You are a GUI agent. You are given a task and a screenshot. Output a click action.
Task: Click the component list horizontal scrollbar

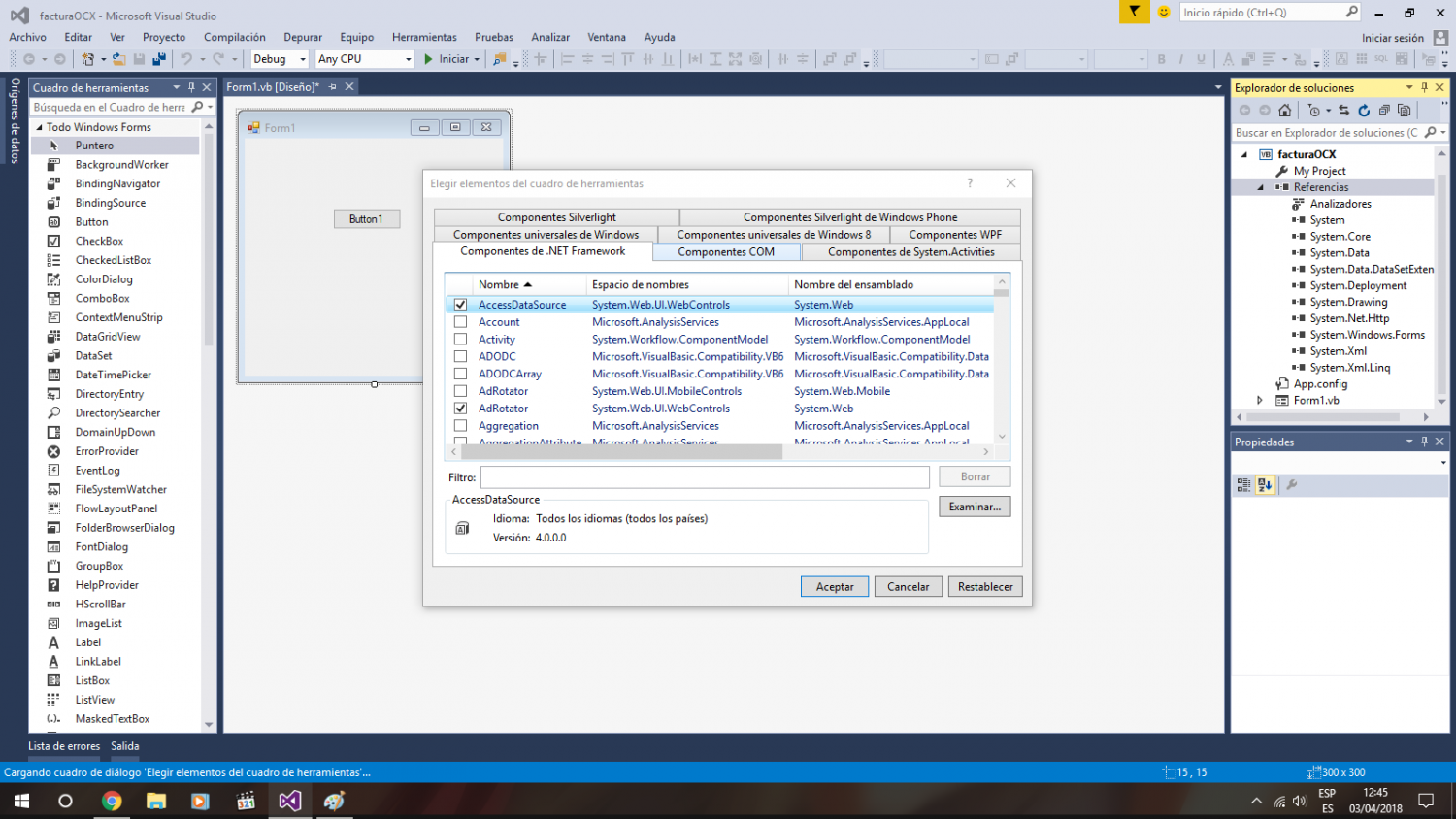click(622, 452)
